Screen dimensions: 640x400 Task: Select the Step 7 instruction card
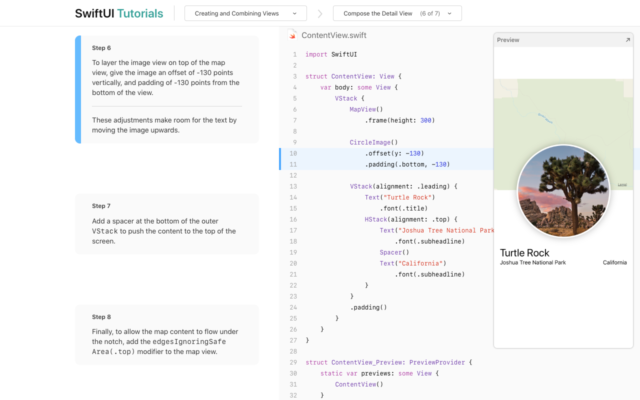point(167,224)
